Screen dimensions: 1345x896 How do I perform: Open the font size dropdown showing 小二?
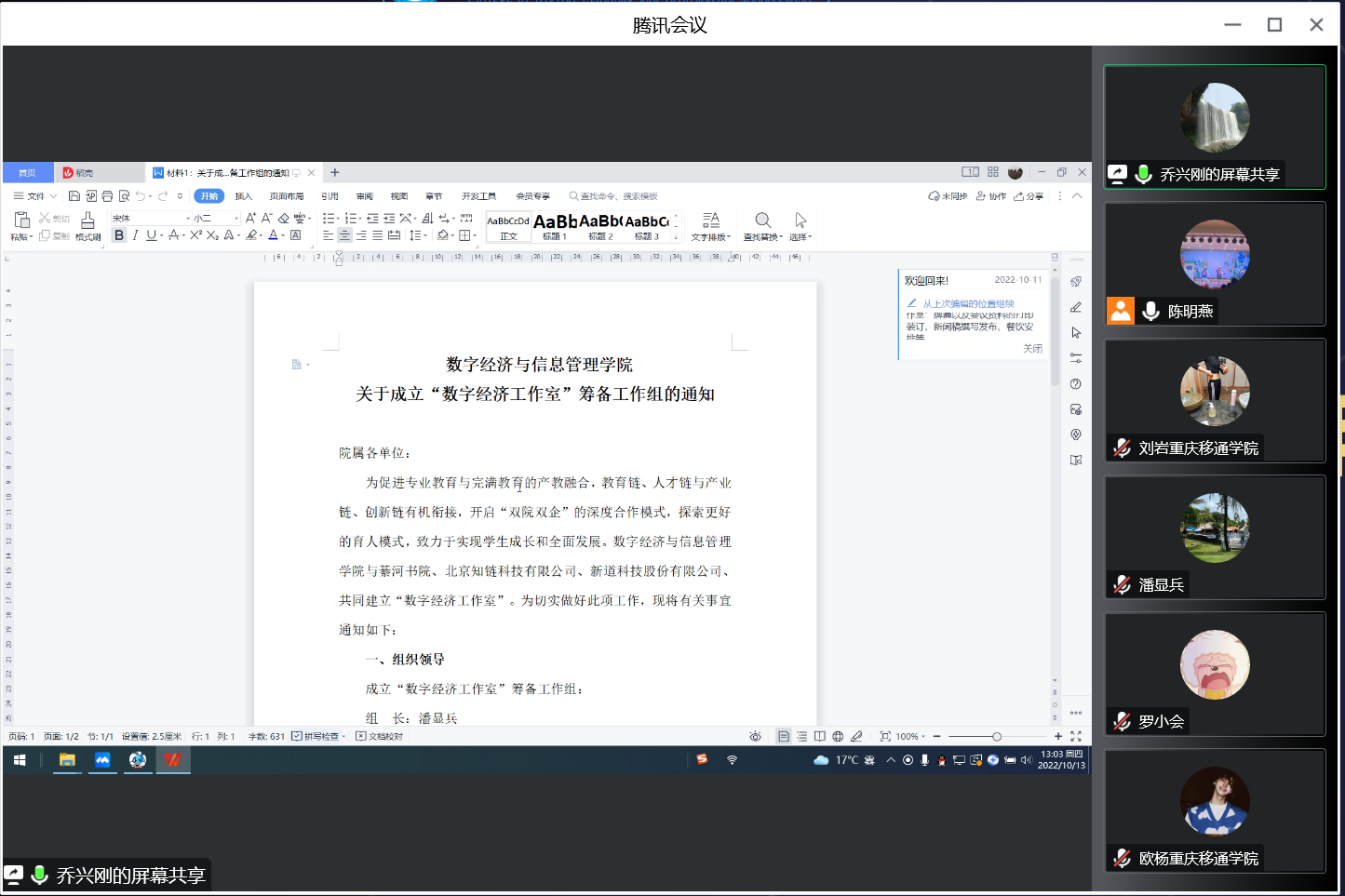point(216,218)
